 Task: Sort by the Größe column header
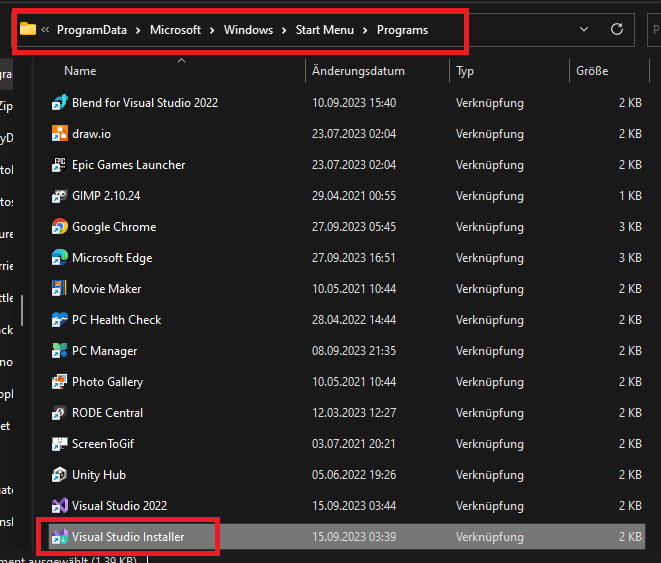tap(592, 71)
